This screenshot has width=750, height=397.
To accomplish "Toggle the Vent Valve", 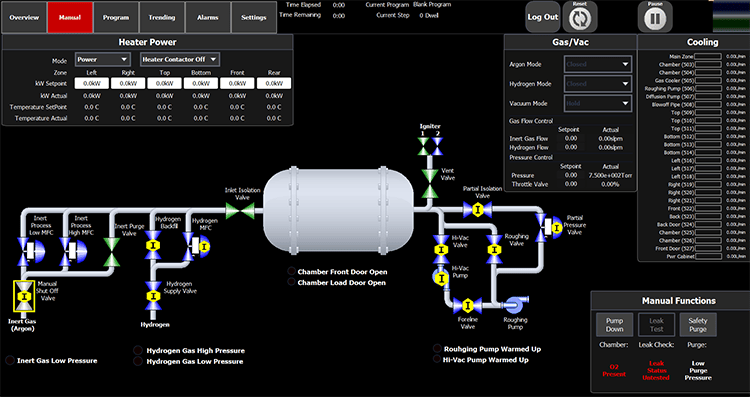I will click(x=430, y=183).
